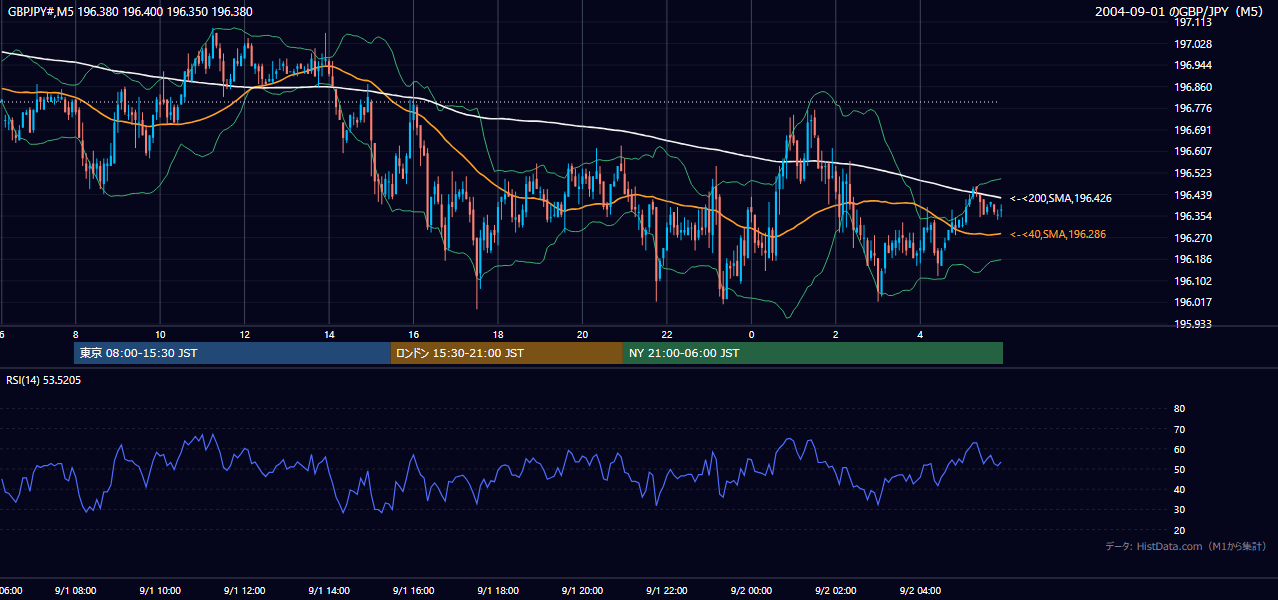Select the ロンドン 15:30-21:00 JST session bar

507,353
